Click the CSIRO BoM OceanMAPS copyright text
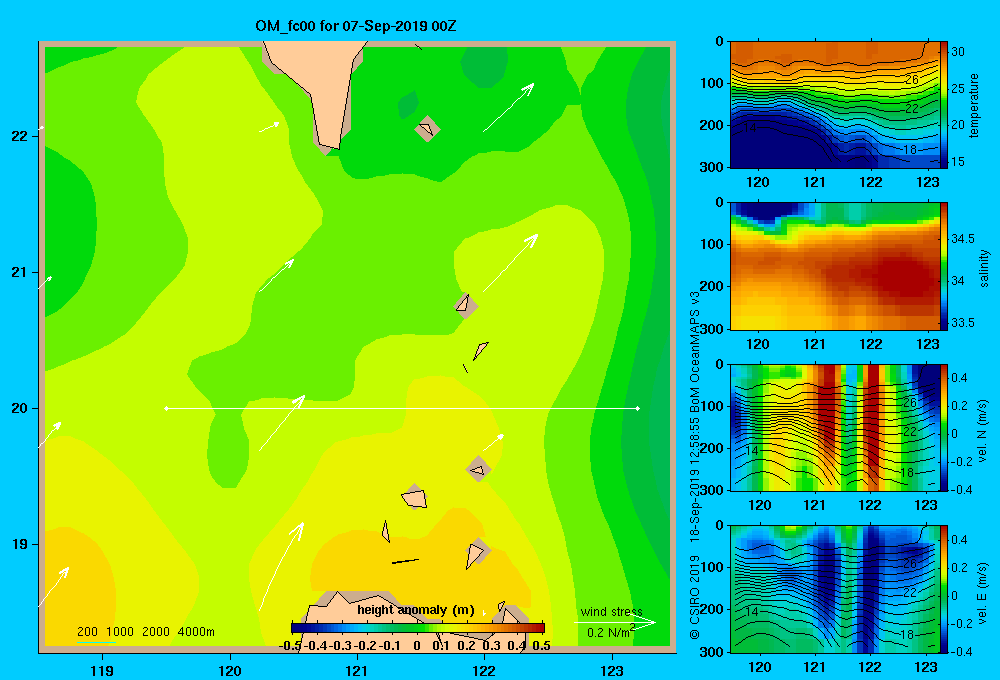 point(695,466)
